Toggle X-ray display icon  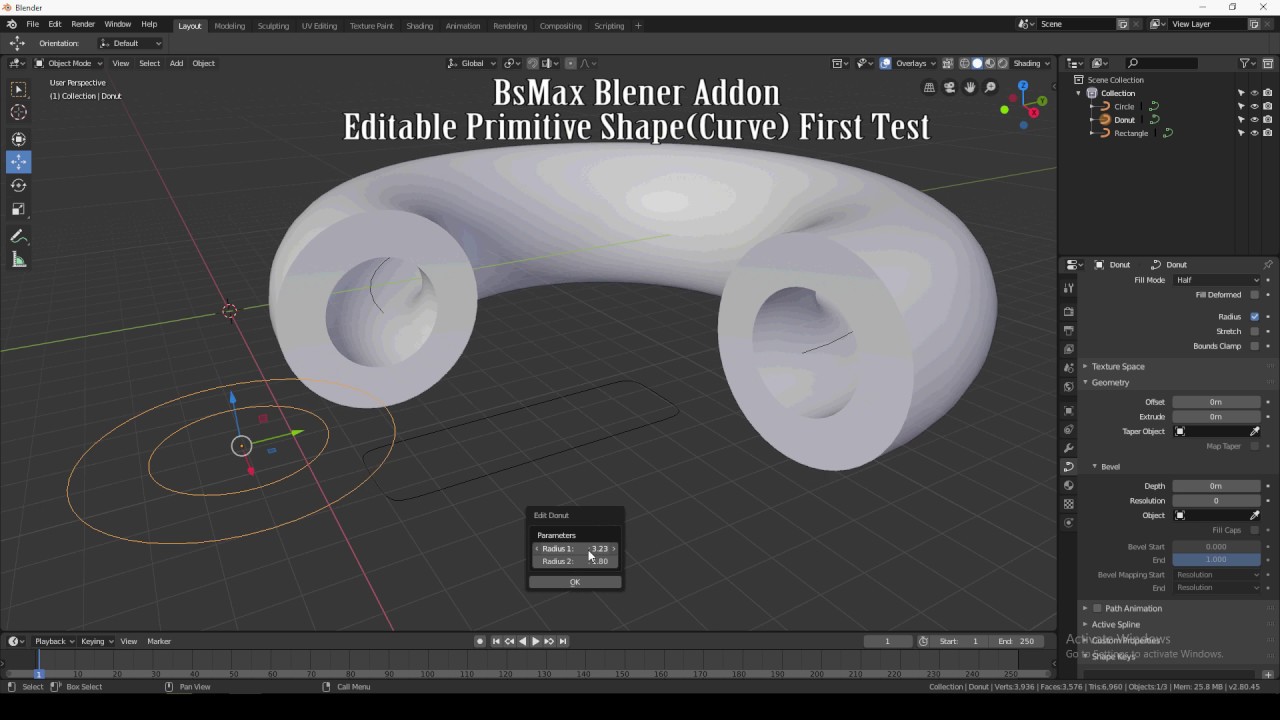(x=947, y=63)
